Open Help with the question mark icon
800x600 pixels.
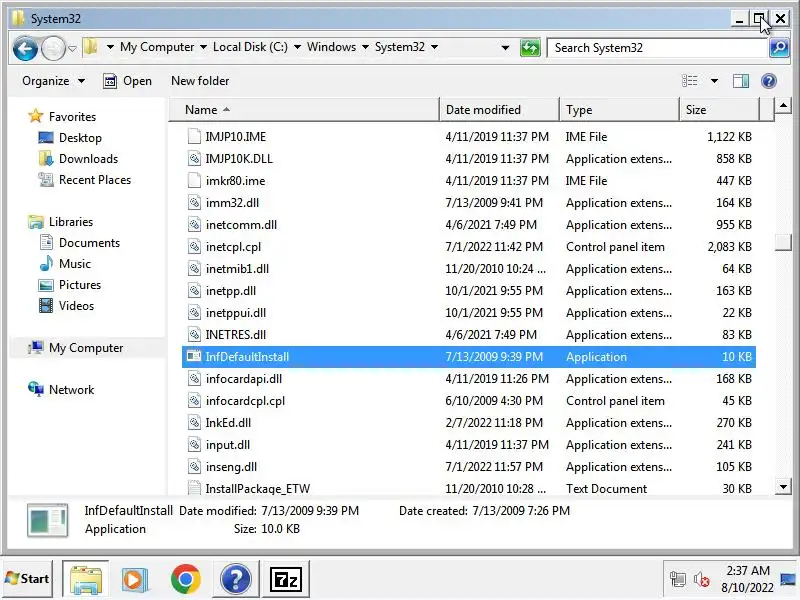click(x=768, y=81)
